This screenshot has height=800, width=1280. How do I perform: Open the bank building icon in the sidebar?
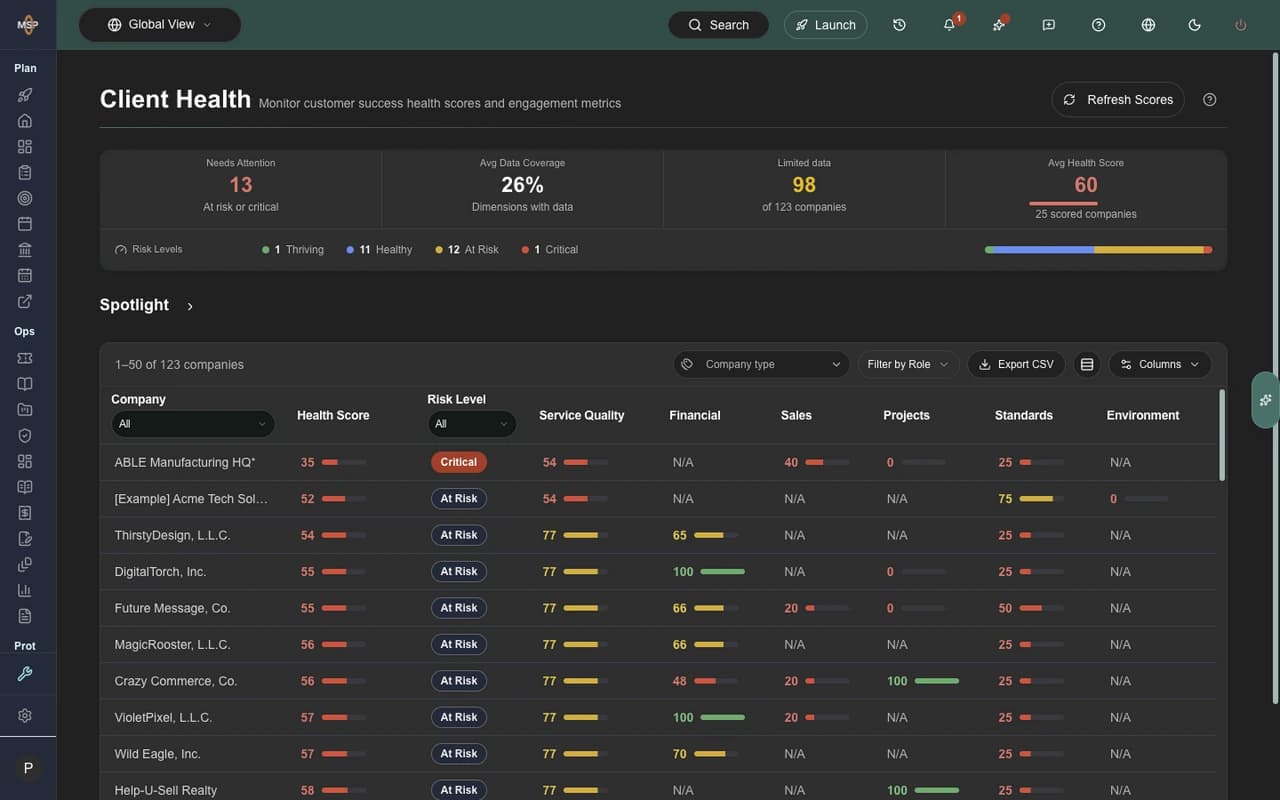(25, 249)
